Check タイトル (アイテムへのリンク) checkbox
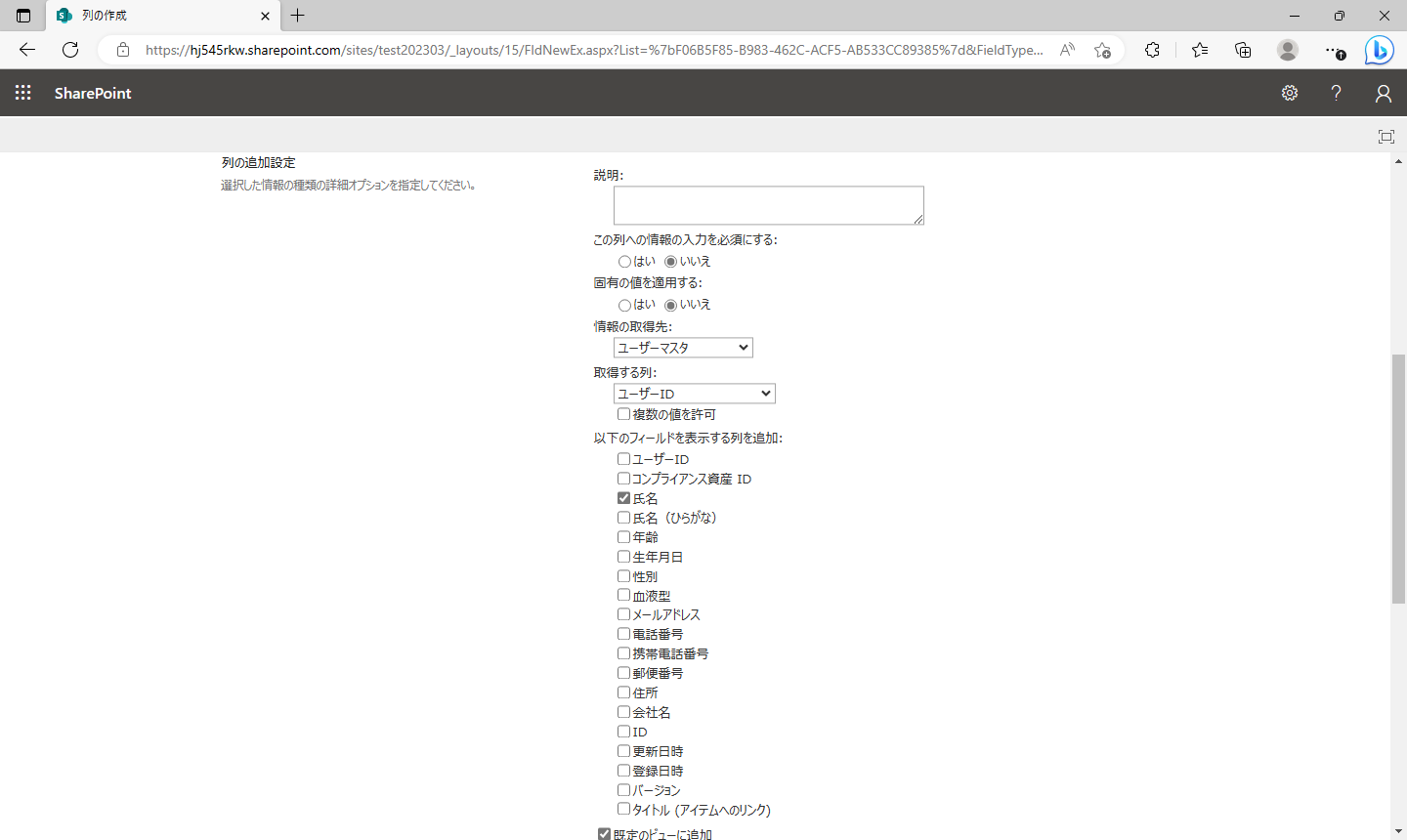The width and height of the screenshot is (1407, 840). coord(623,809)
